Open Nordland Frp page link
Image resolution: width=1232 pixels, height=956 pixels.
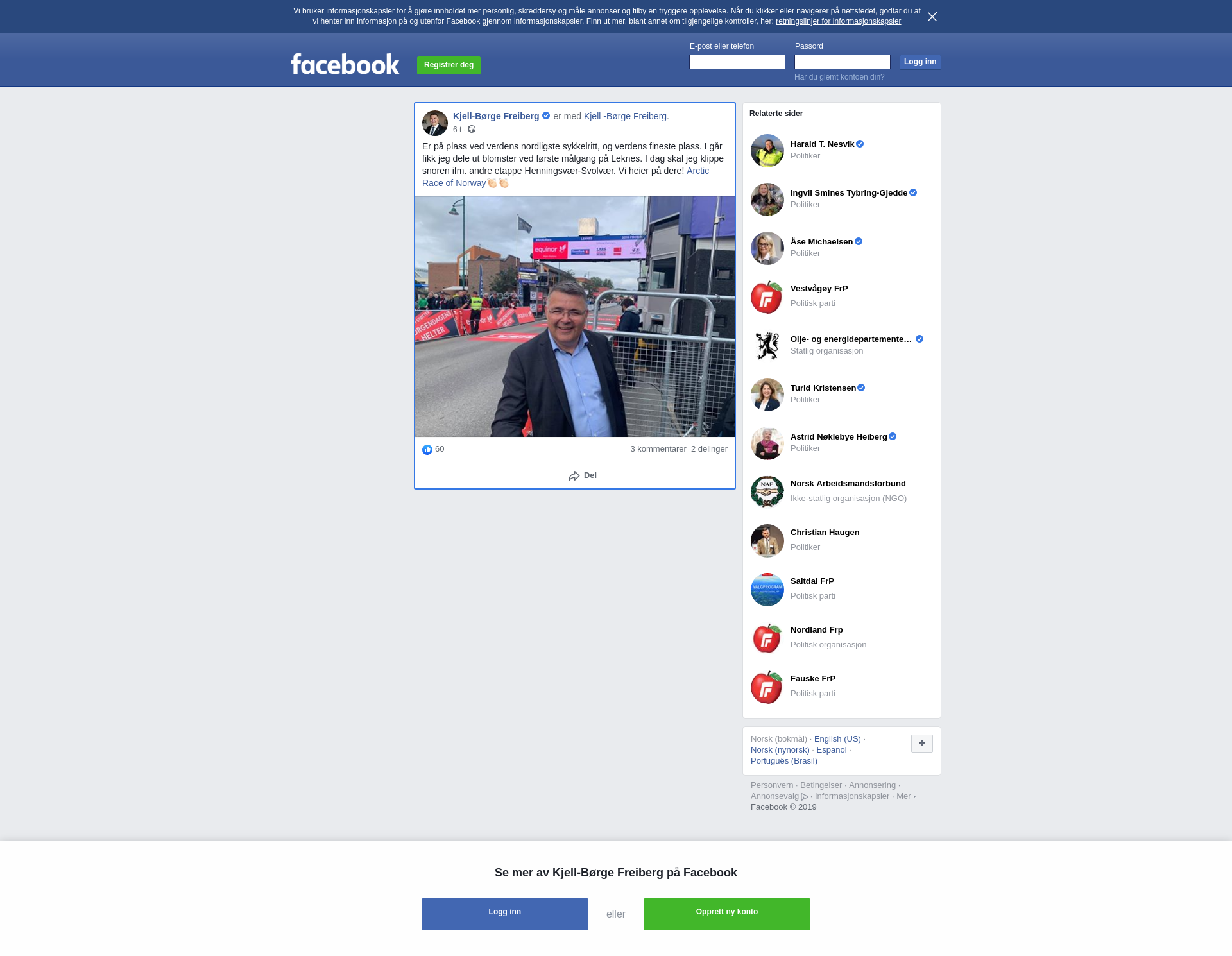(817, 630)
